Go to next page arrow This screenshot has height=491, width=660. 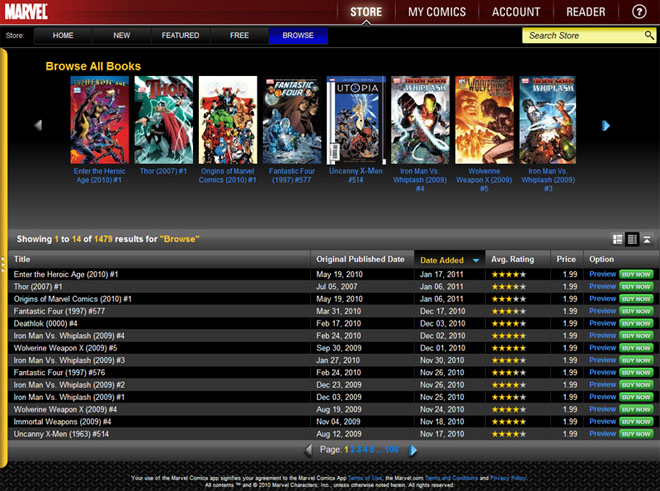pyautogui.click(x=413, y=450)
